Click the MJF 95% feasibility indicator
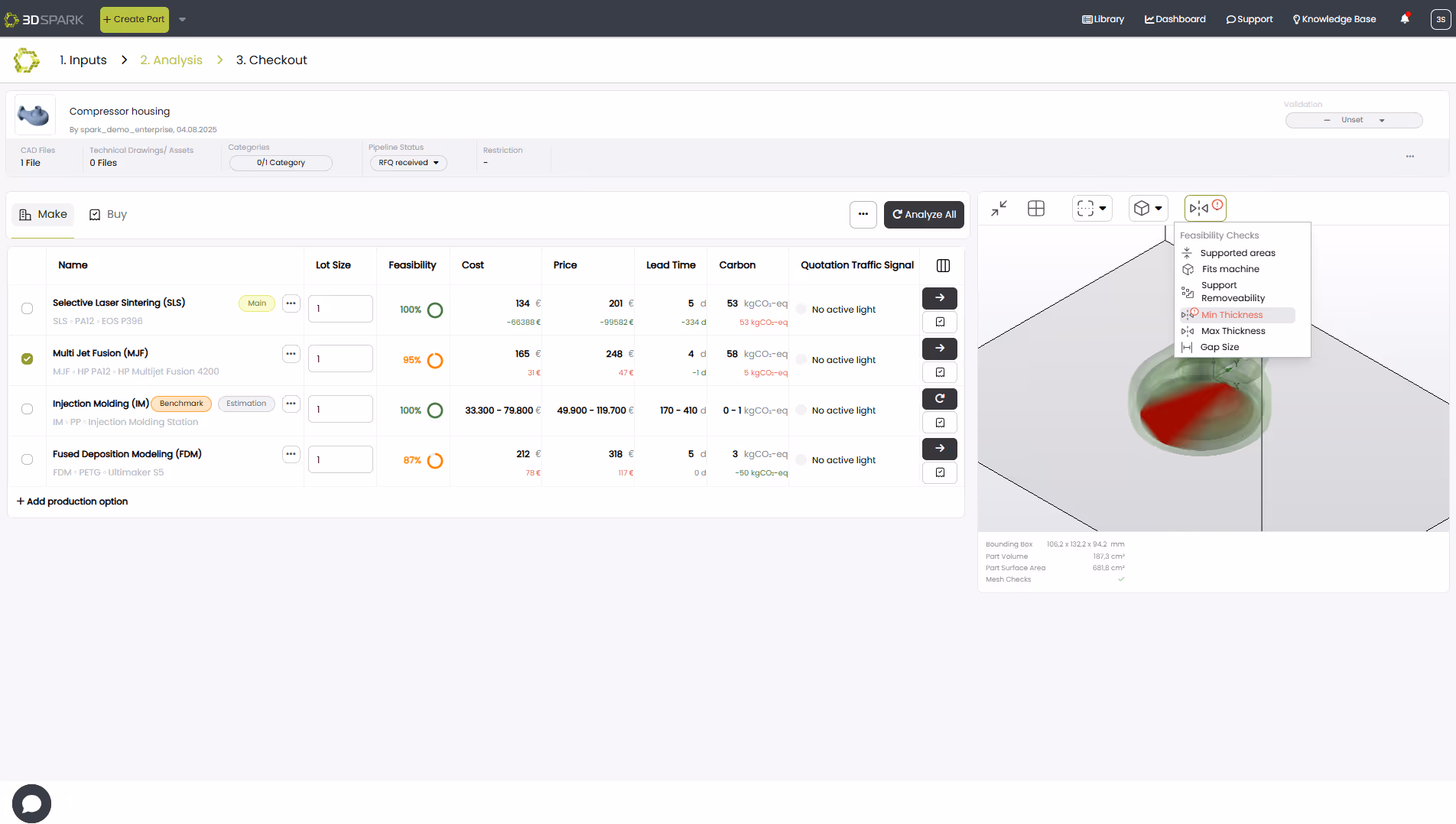1456x824 pixels. point(423,361)
